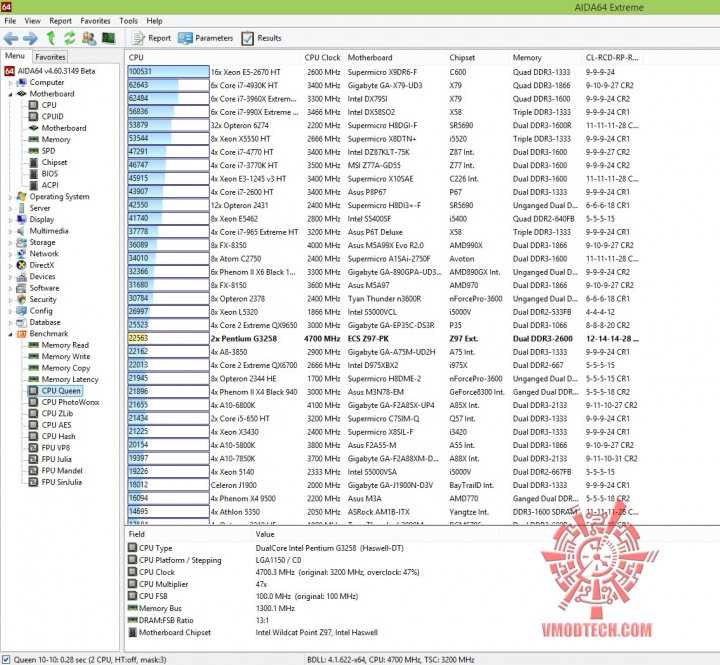This screenshot has height=665, width=720.
Task: Click the users/contacts toolbar icon
Action: (x=89, y=38)
